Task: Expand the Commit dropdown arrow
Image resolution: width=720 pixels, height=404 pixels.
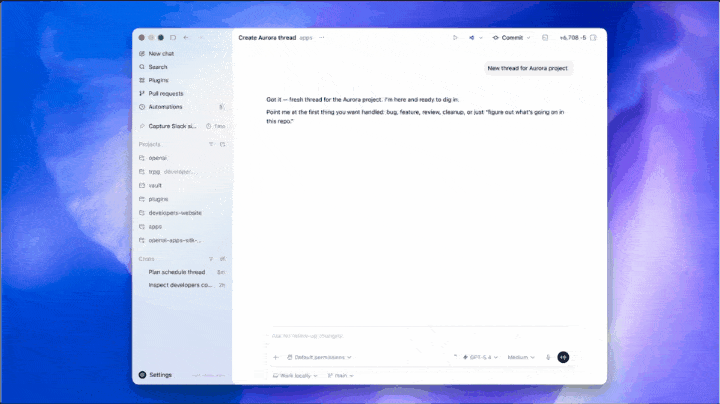Action: coord(529,38)
